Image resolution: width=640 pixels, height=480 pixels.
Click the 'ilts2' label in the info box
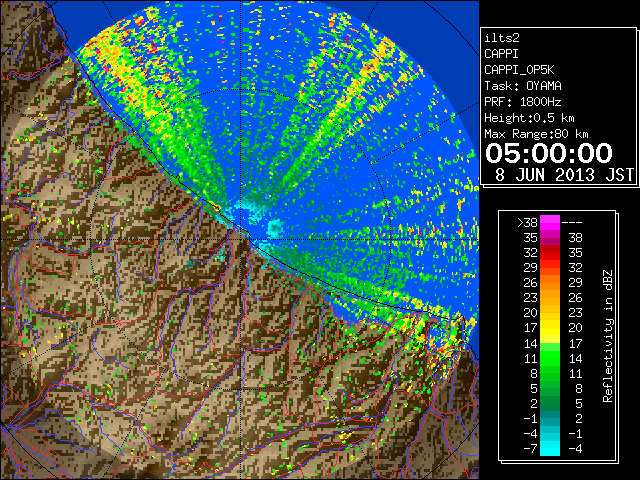[502, 38]
